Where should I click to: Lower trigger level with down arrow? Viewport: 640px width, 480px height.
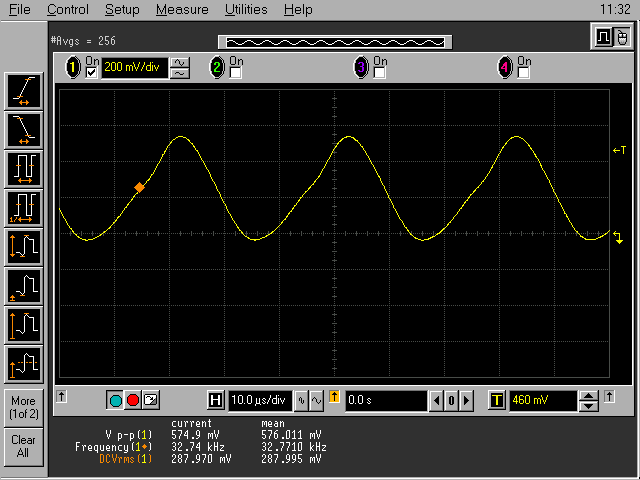(x=588, y=406)
